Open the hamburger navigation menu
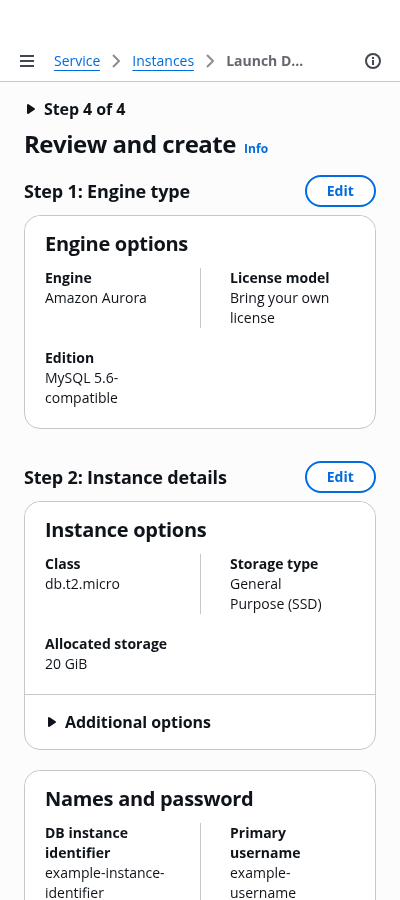The width and height of the screenshot is (400, 900). point(27,61)
